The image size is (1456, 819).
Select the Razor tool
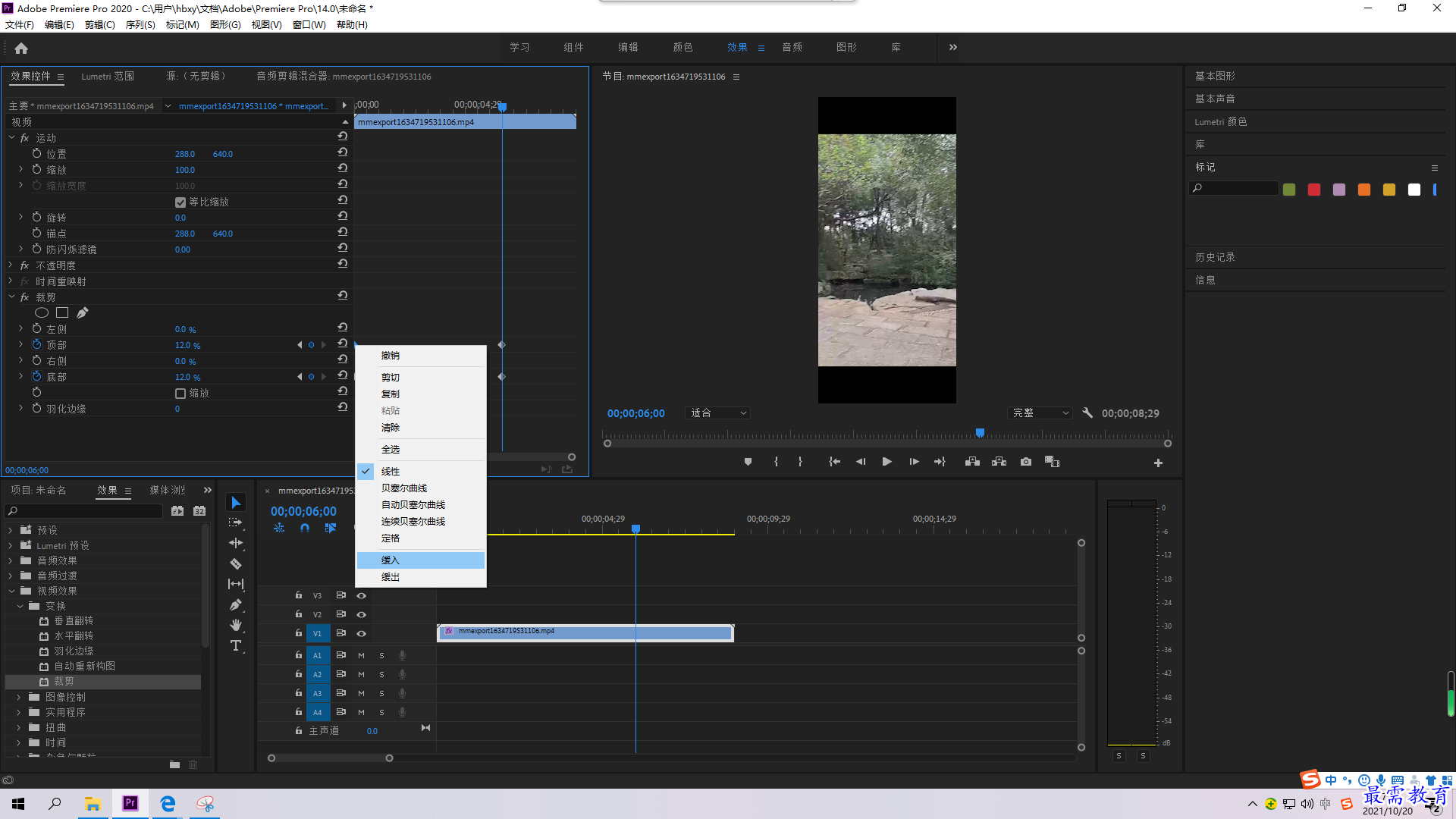tap(236, 563)
